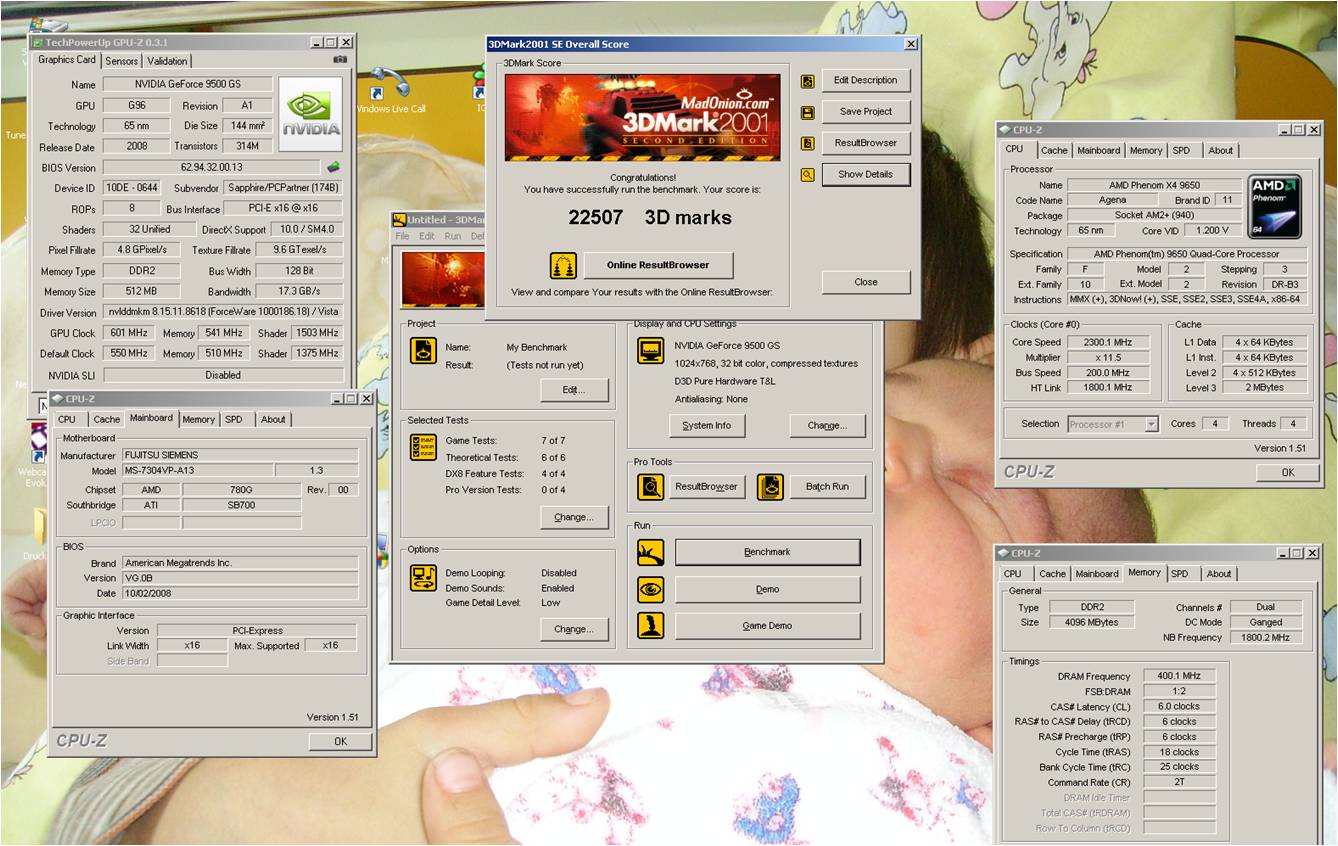Image resolution: width=1338 pixels, height=846 pixels.
Task: Click the Benchmark button
Action: pos(768,552)
